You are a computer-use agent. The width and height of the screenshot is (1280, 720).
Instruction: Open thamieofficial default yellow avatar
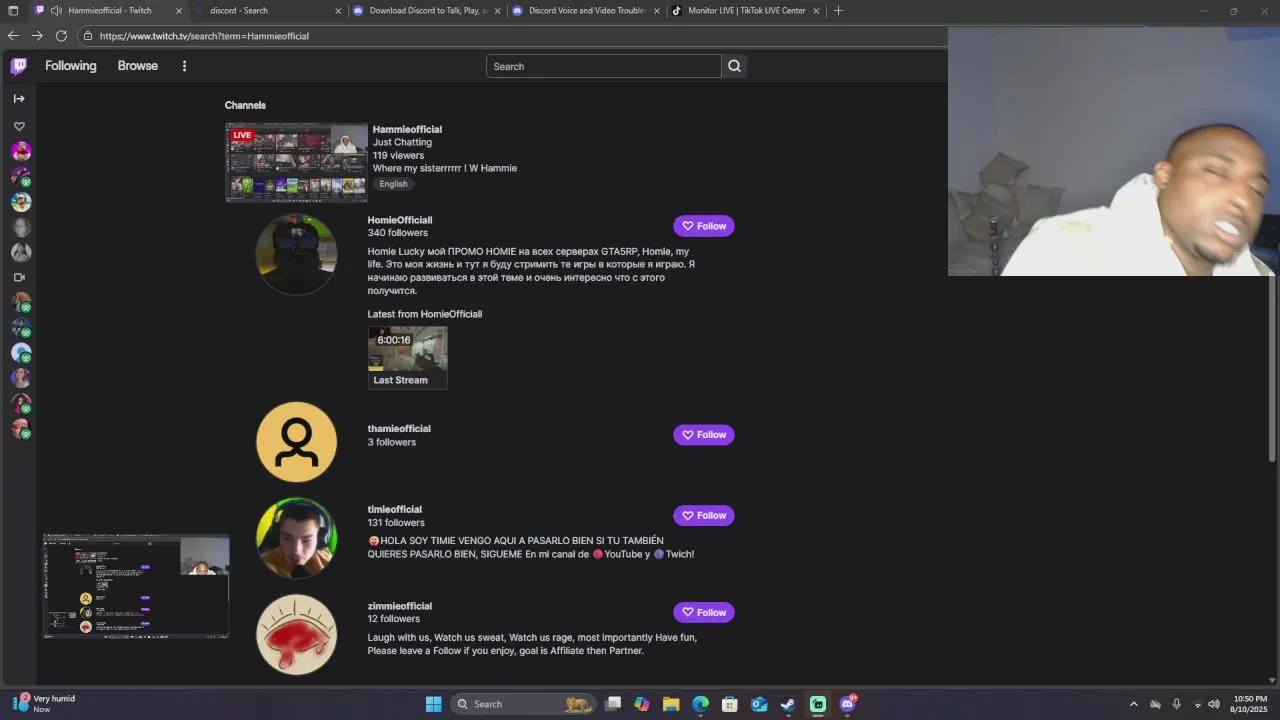tap(296, 442)
